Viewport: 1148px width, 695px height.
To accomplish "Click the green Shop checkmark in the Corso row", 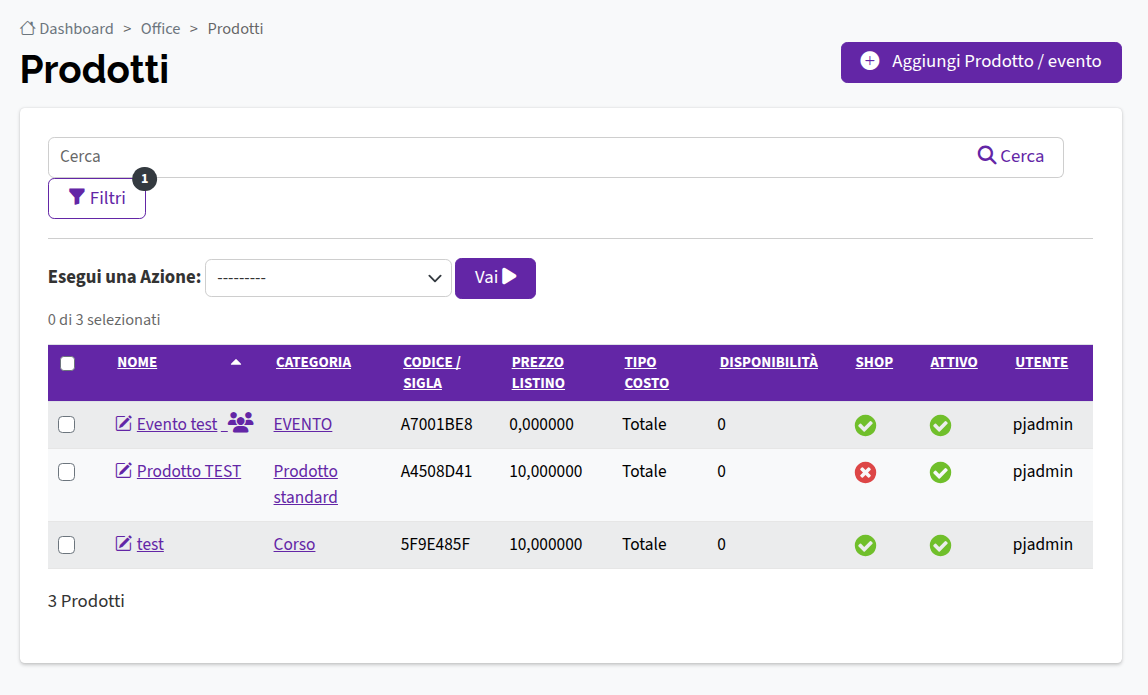I will pyautogui.click(x=865, y=546).
